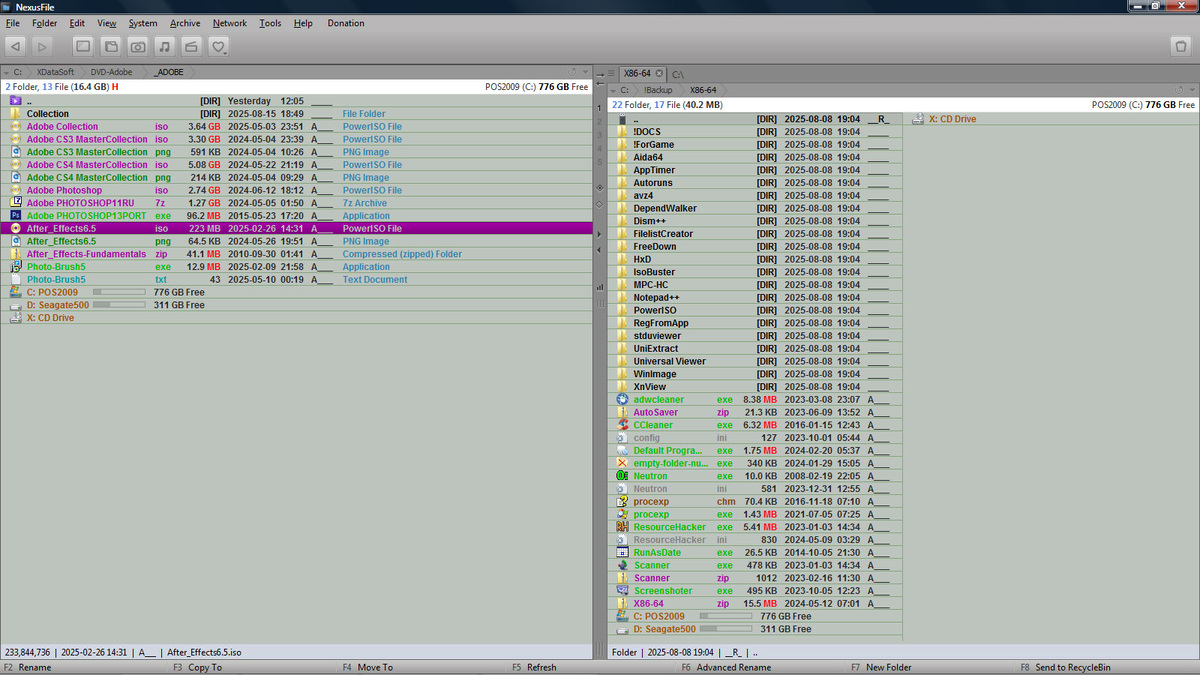1200x675 pixels.
Task: Open the Donation menu
Action: (x=346, y=23)
